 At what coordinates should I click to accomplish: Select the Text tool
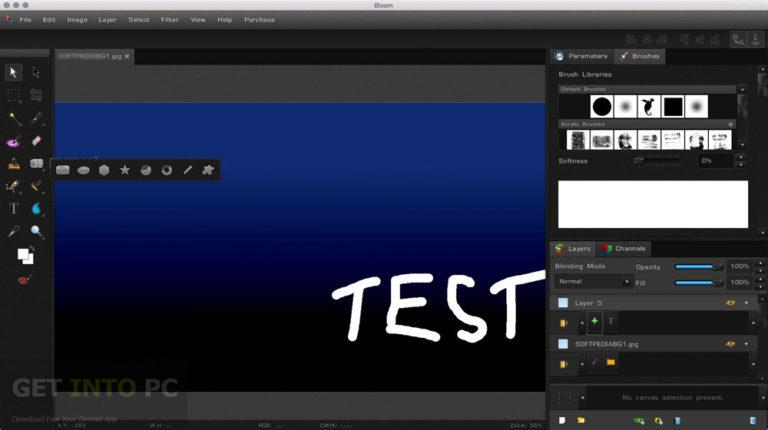[14, 209]
